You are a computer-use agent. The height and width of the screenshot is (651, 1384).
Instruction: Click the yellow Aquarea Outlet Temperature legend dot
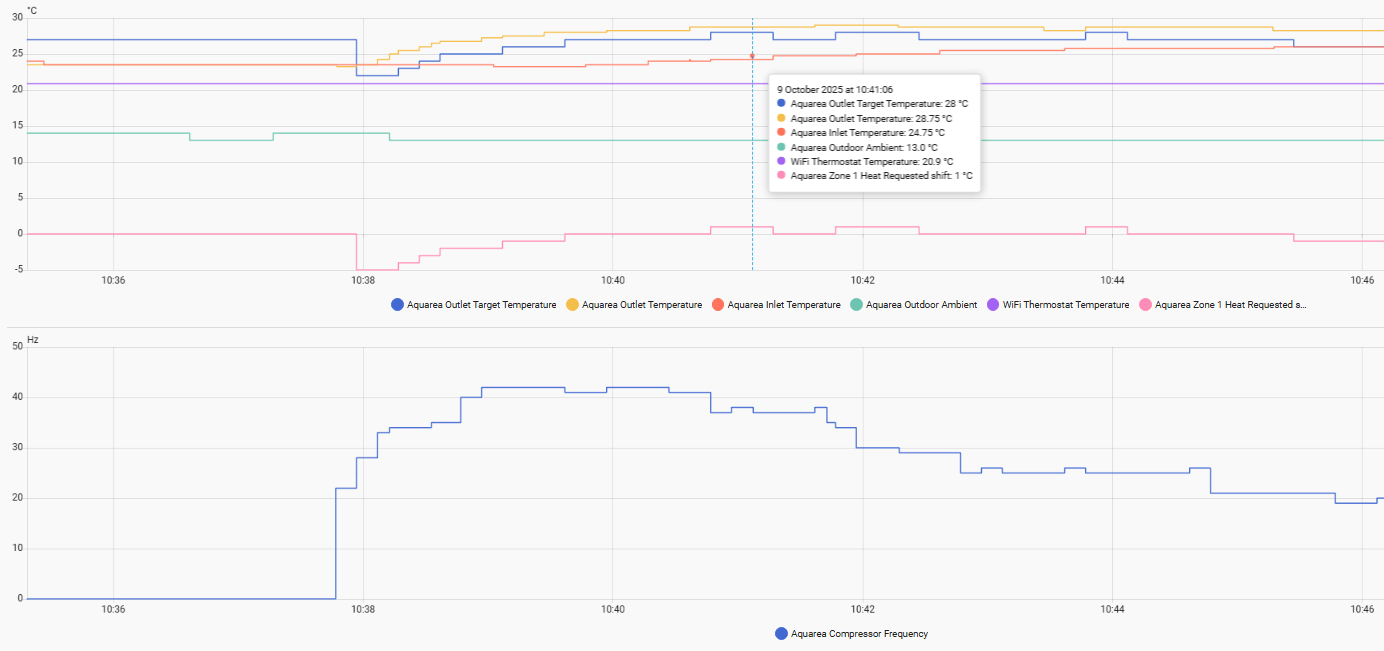point(573,305)
